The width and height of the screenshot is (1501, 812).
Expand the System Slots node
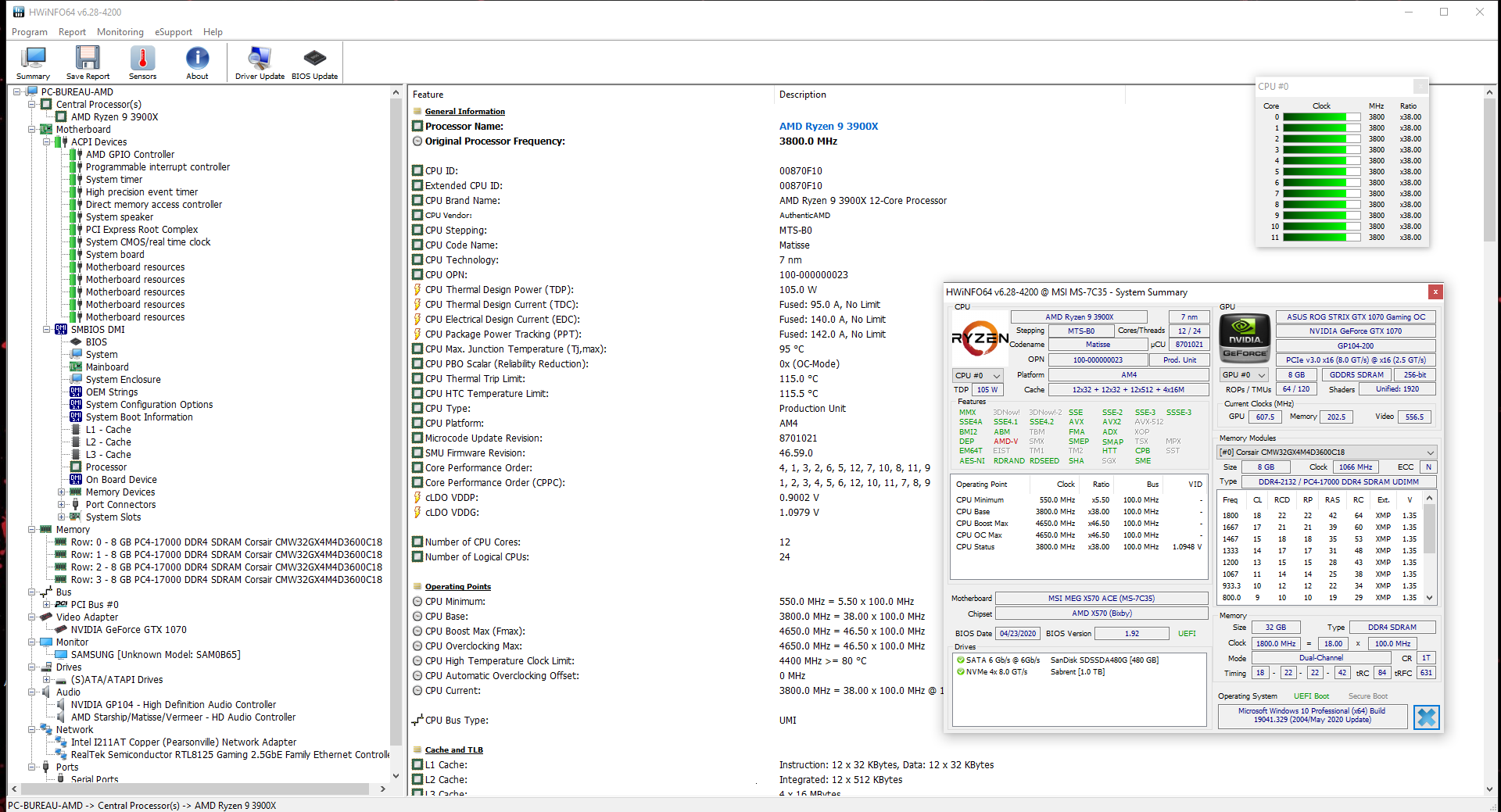[x=62, y=517]
